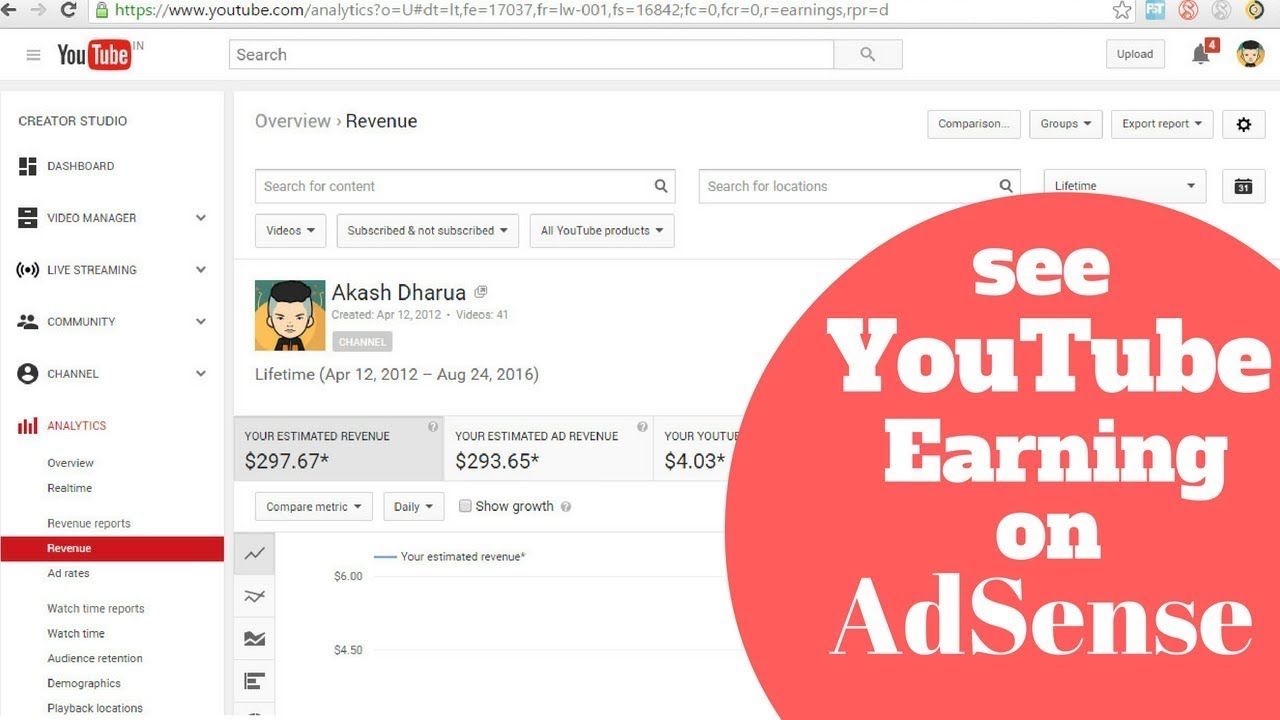
Task: Click the yellow and navy ring extension icon
Action: pos(1254,10)
